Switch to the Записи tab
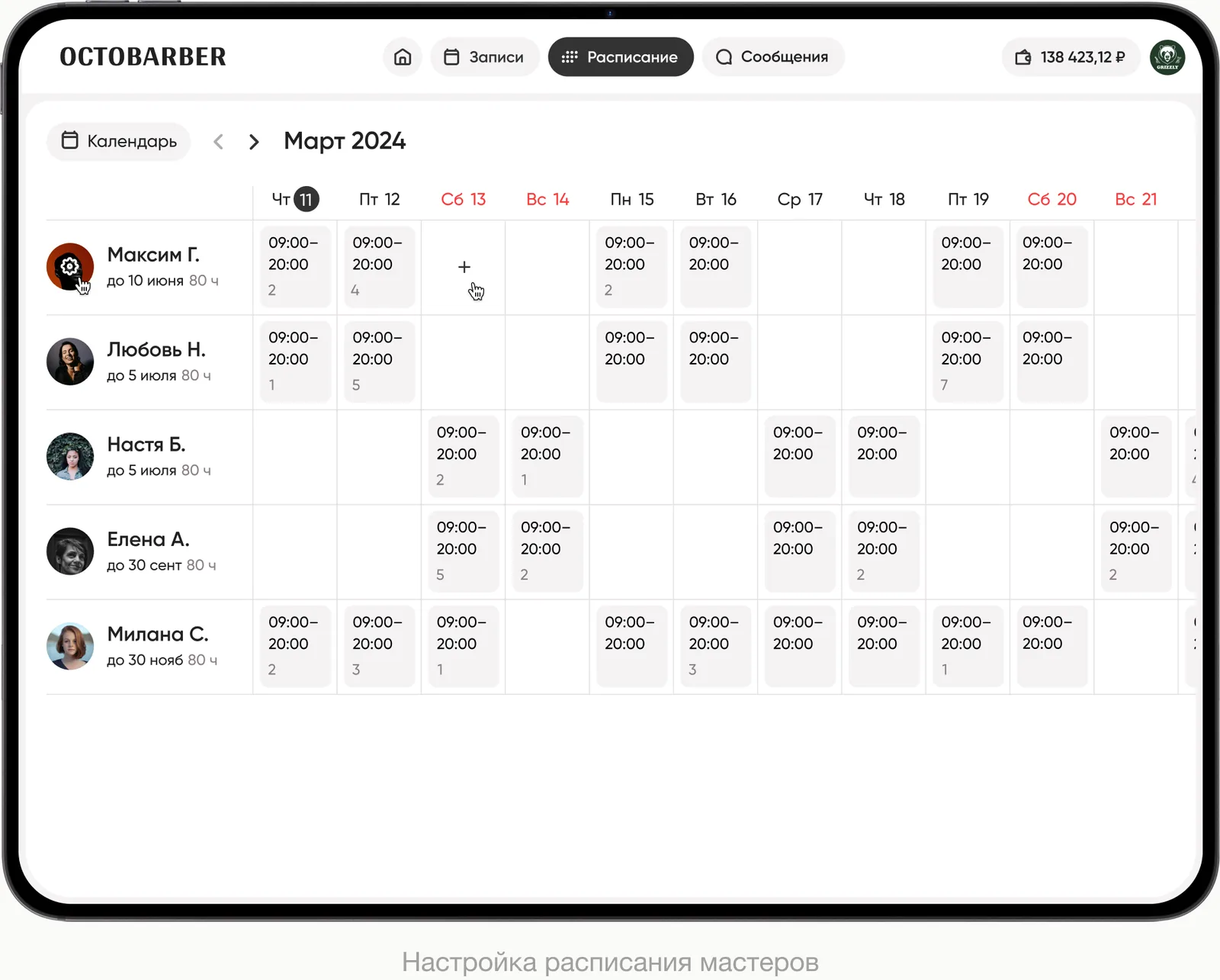1220x980 pixels. click(x=484, y=57)
